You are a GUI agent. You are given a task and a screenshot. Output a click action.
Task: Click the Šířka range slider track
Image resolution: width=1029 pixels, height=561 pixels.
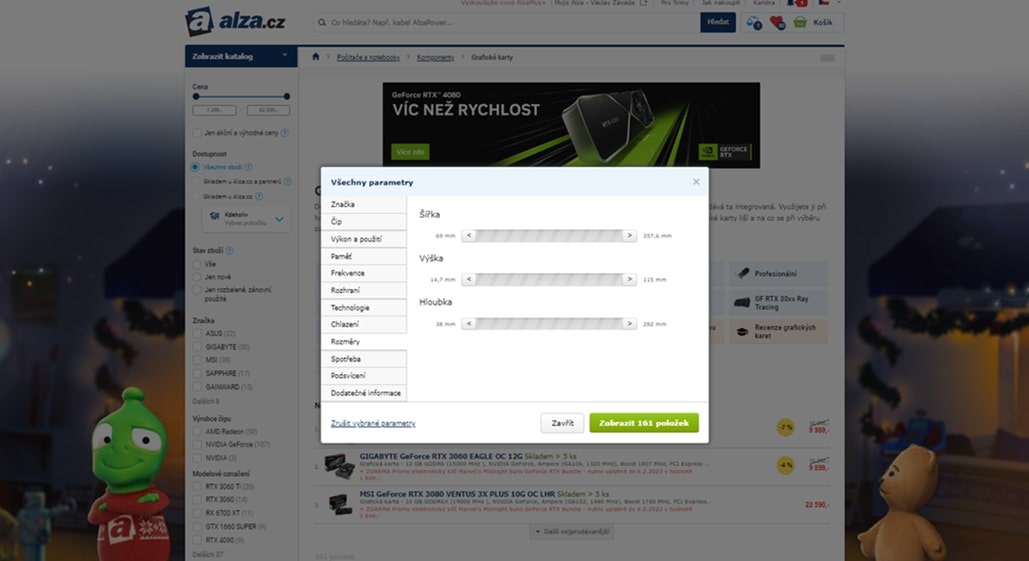coord(549,236)
